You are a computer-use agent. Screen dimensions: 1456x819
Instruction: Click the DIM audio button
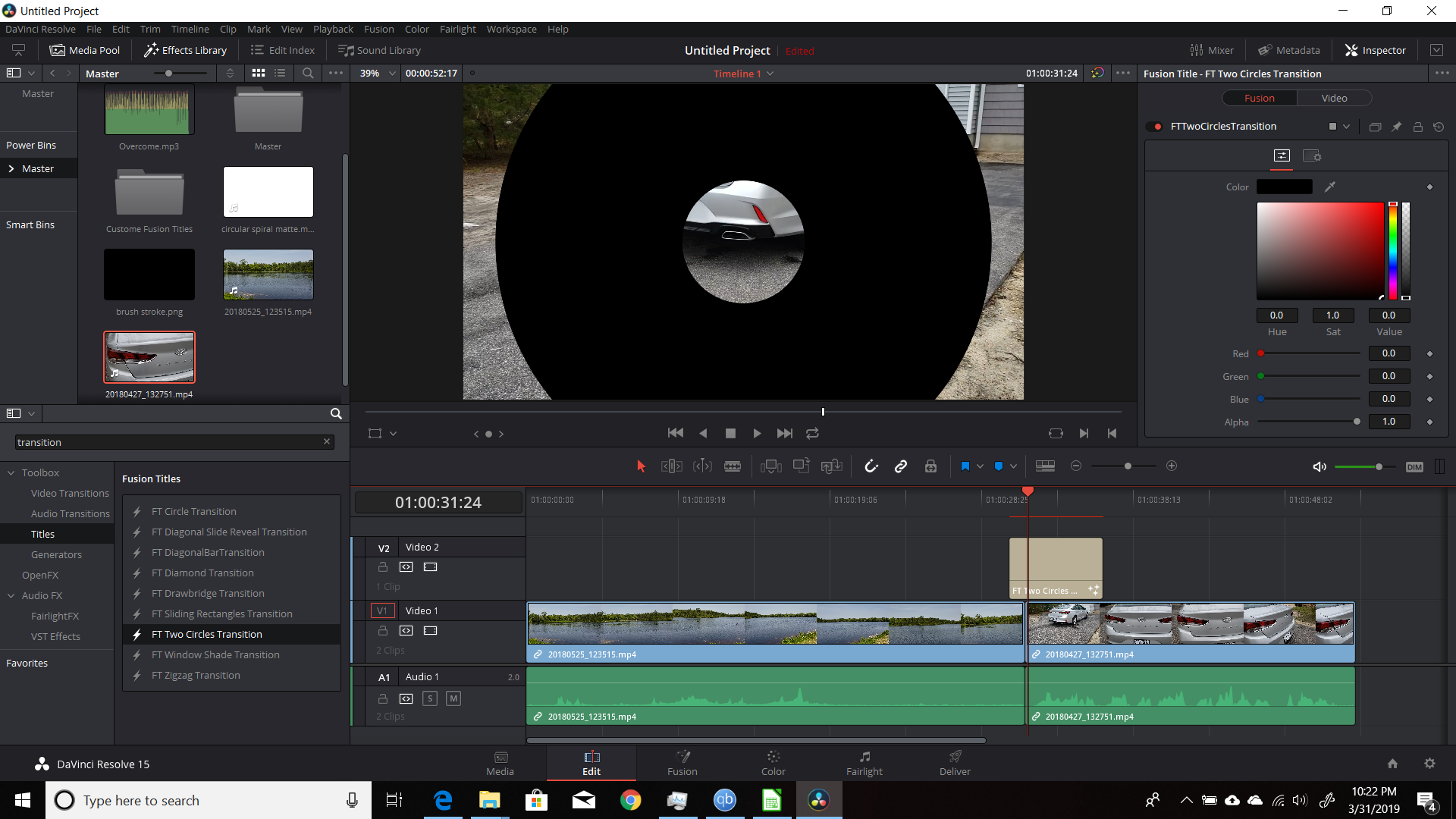click(x=1414, y=466)
